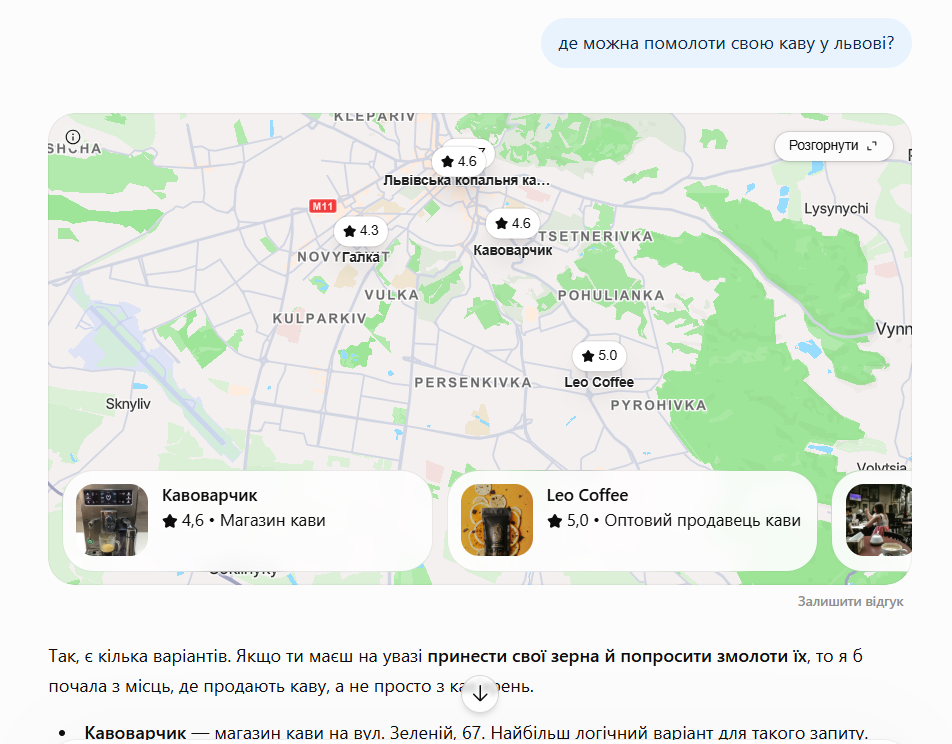Select the Львівська копальня кави 4.6 pin
Image resolution: width=952 pixels, height=744 pixels.
click(459, 162)
